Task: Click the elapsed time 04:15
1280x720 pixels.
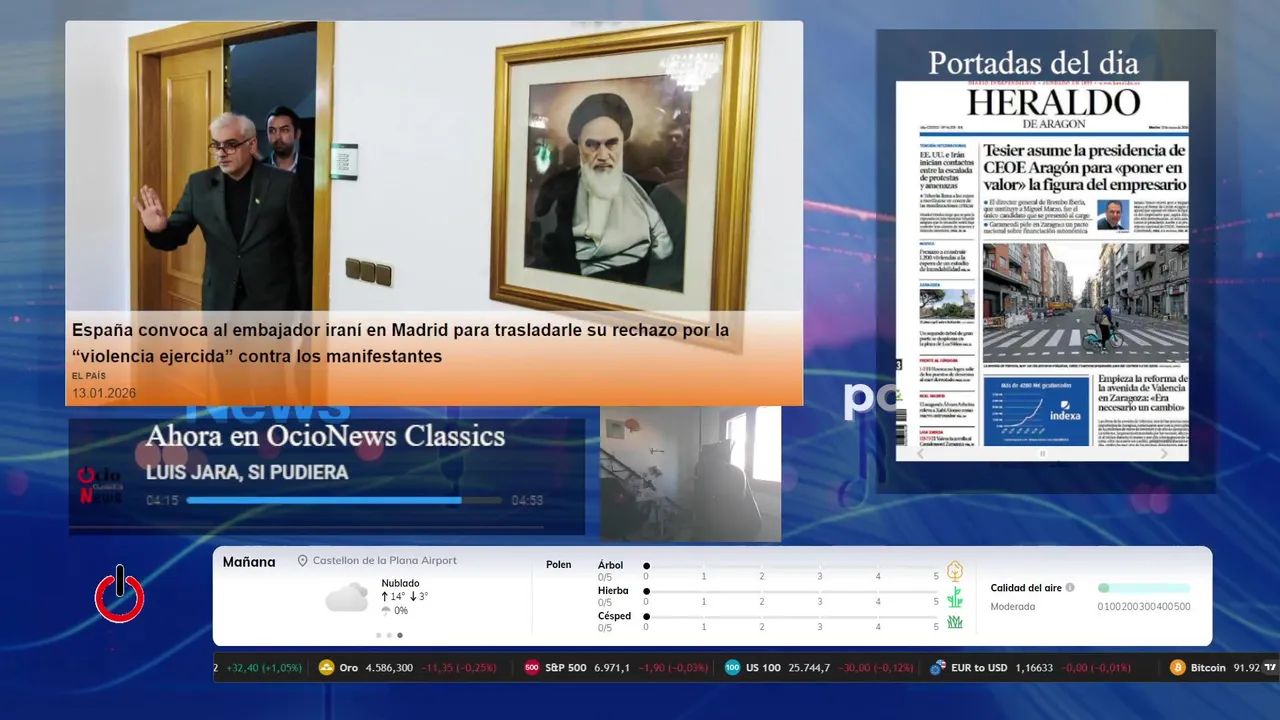Action: [162, 500]
